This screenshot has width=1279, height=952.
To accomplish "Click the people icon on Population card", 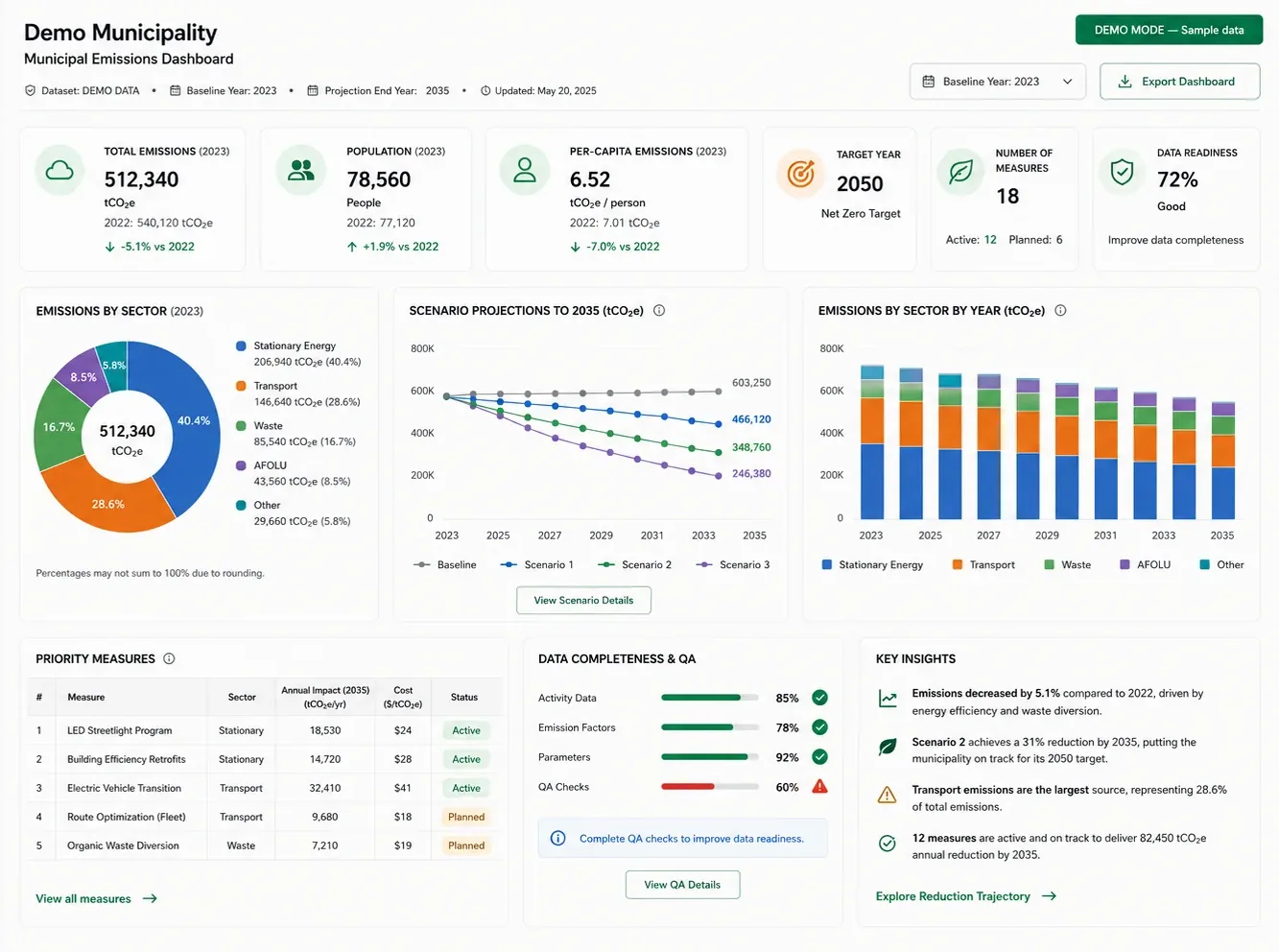I will tap(301, 170).
